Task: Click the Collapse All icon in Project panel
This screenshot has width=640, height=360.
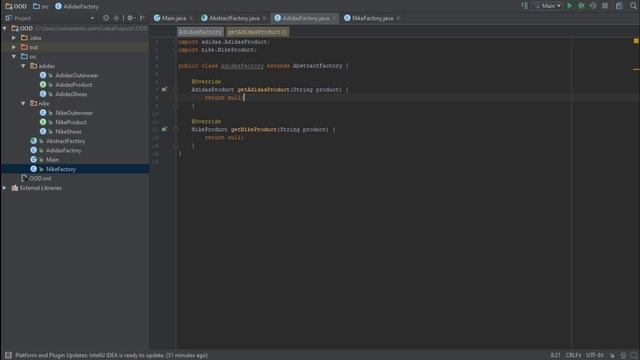Action: pos(116,18)
